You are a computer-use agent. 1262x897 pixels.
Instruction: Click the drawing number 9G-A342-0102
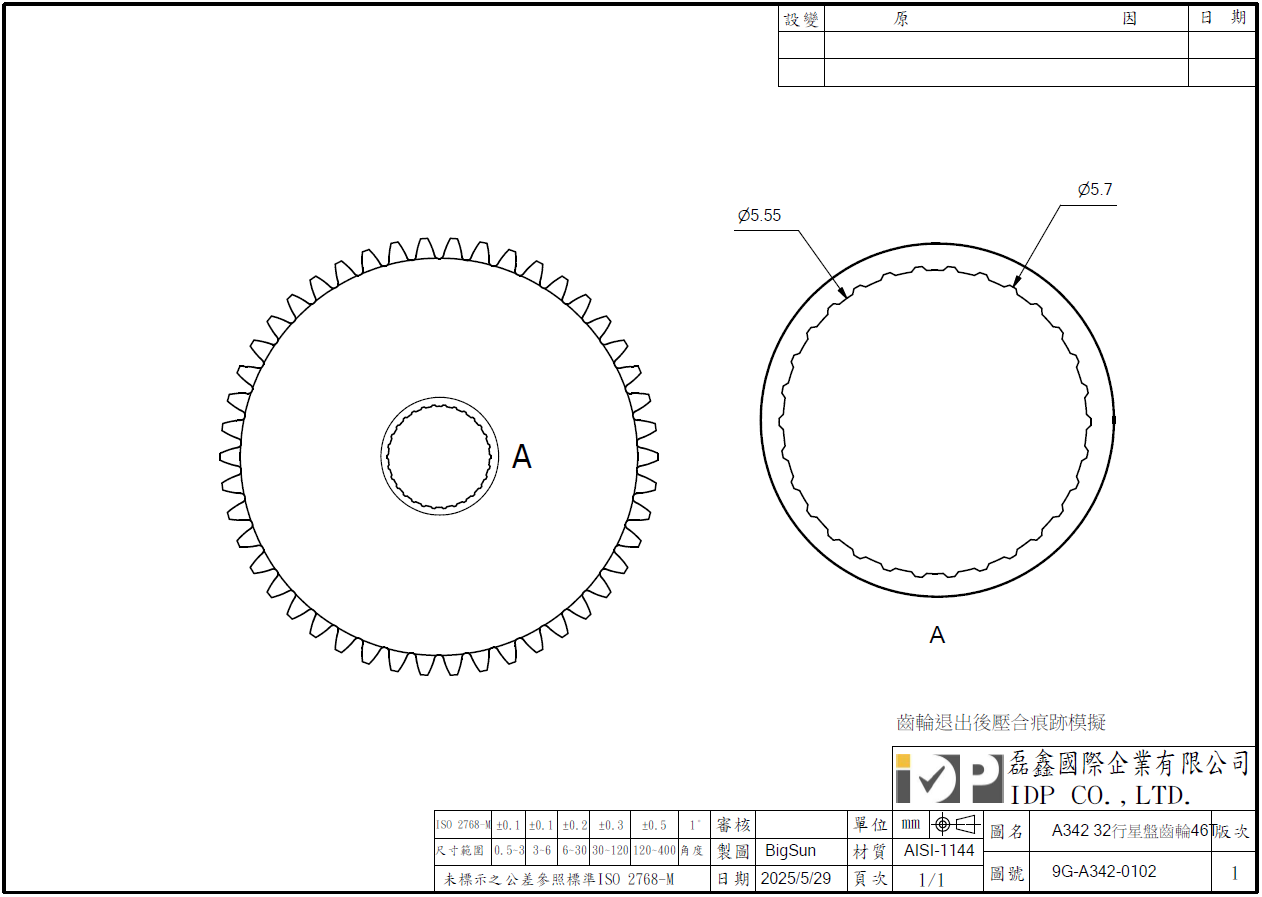coord(1104,871)
